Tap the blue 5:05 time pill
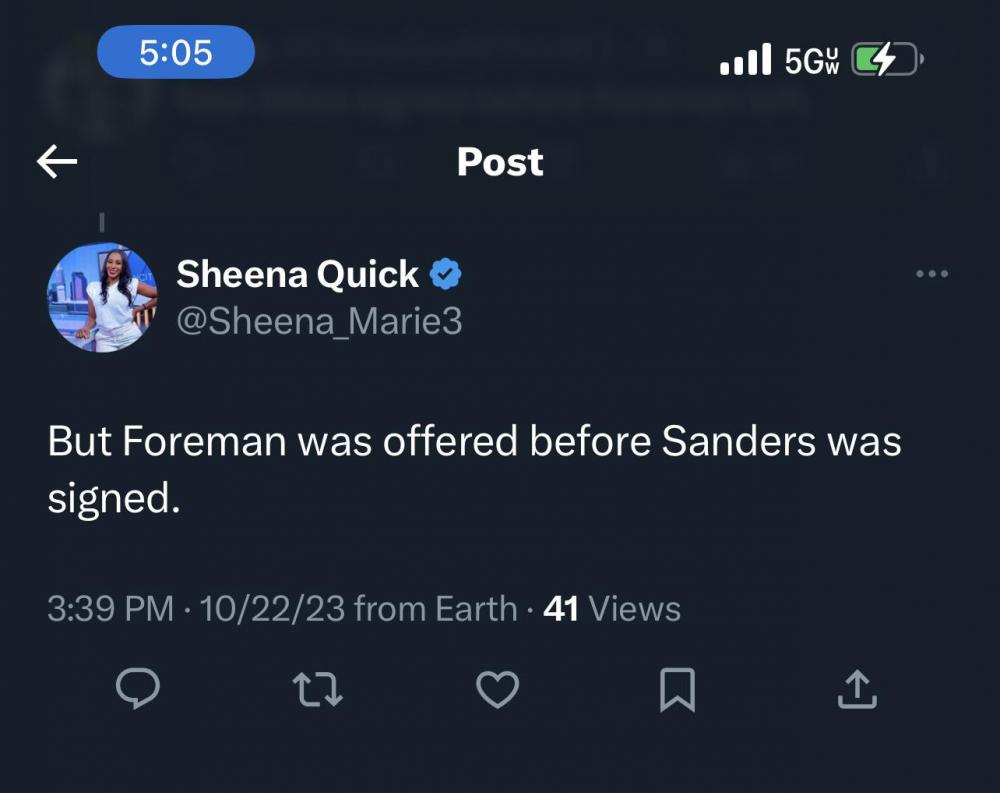 pyautogui.click(x=176, y=52)
